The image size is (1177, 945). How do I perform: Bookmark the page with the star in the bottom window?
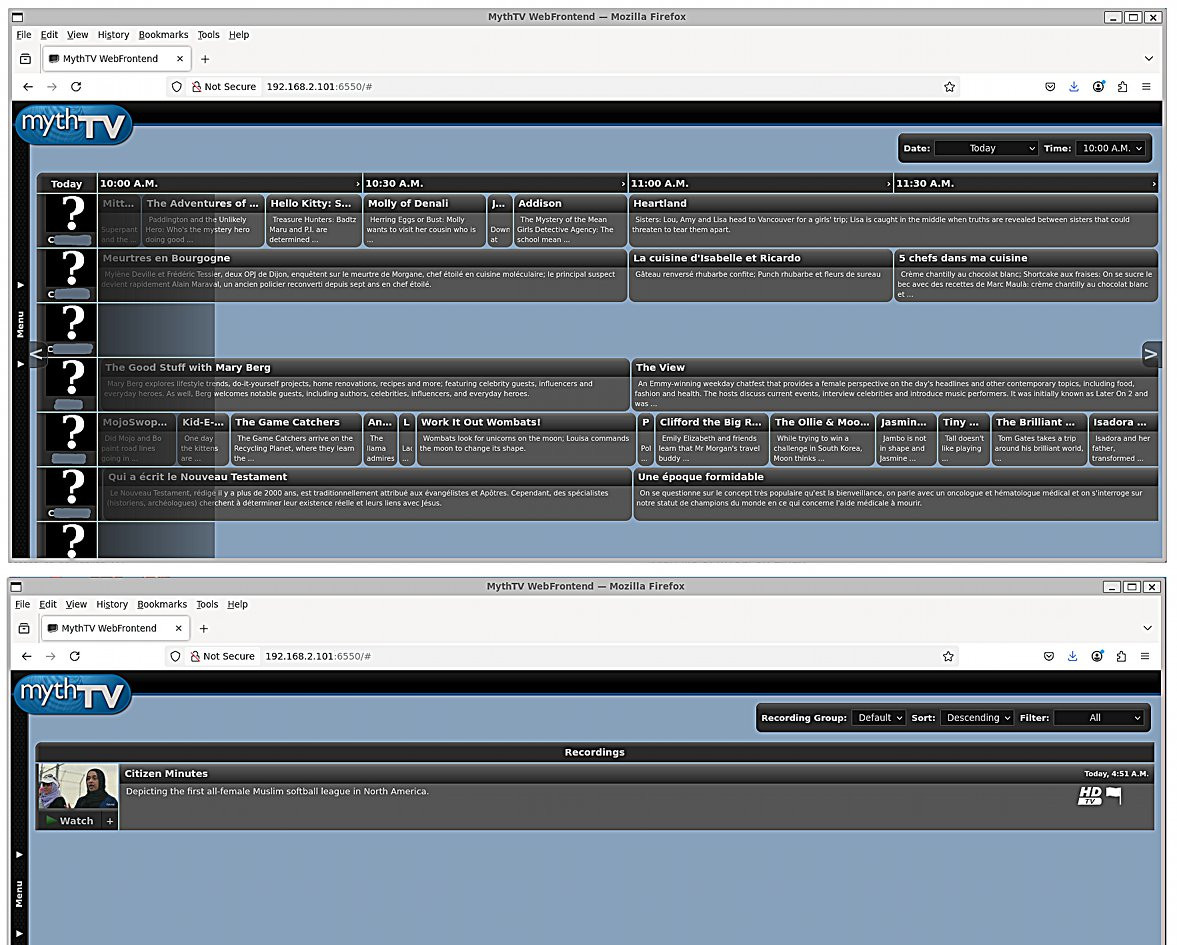coord(948,656)
